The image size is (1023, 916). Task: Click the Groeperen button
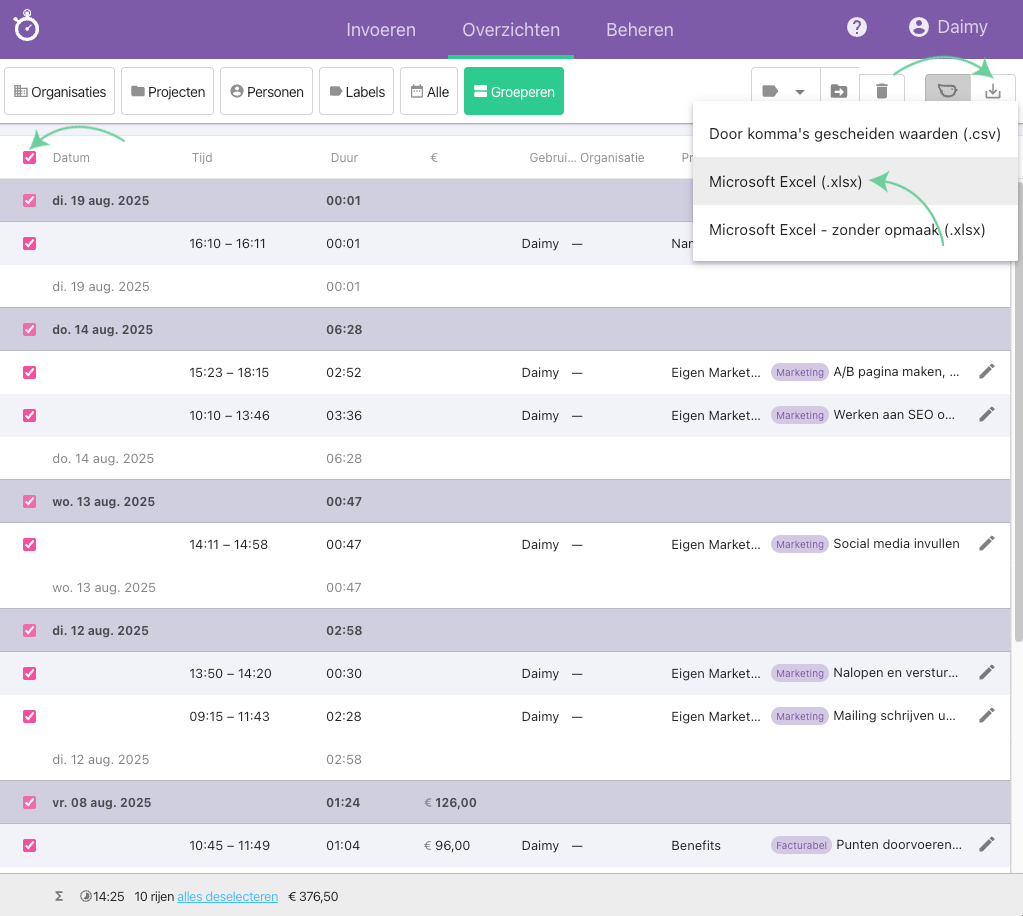click(513, 92)
